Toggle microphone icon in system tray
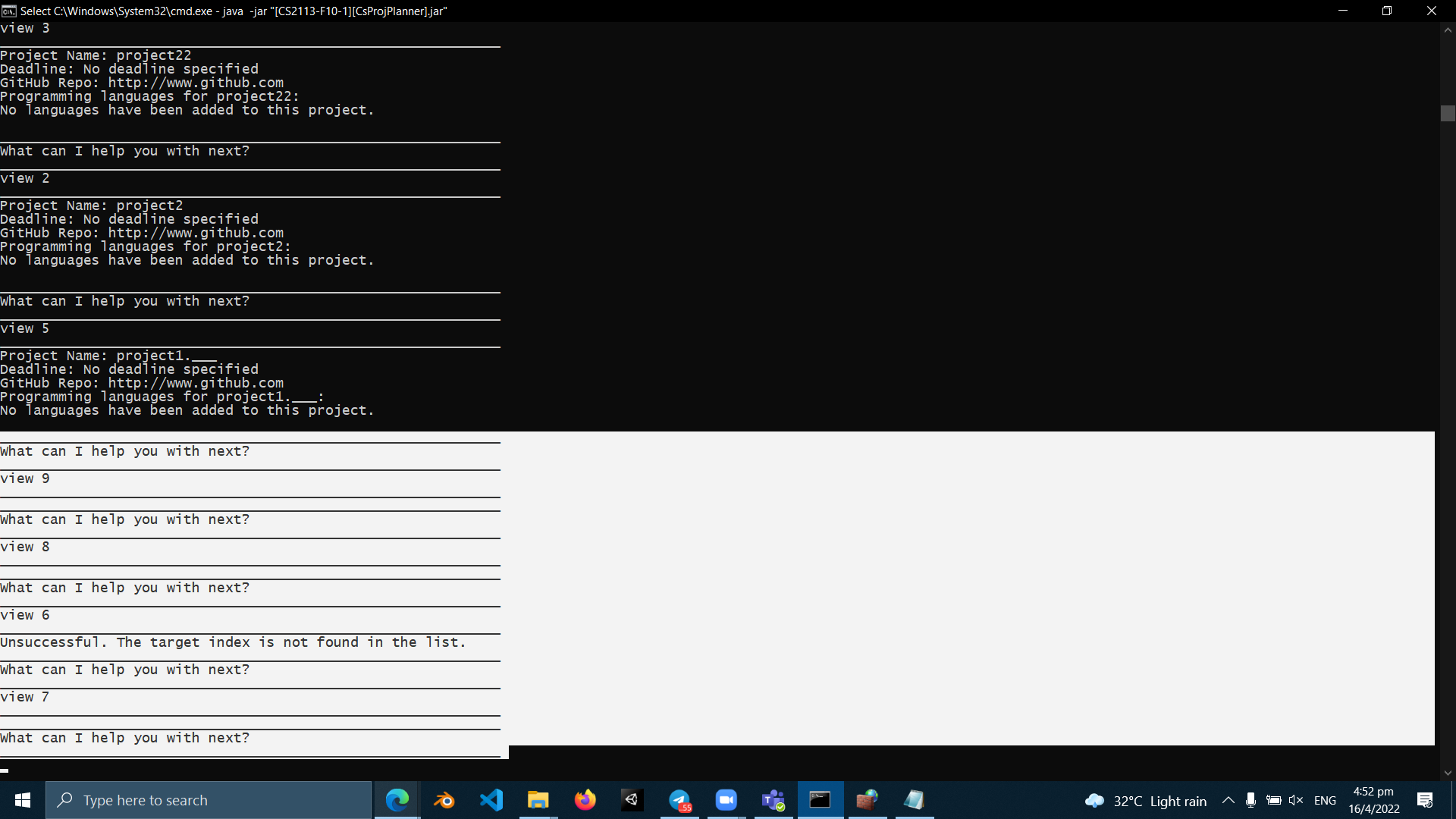 (1250, 800)
